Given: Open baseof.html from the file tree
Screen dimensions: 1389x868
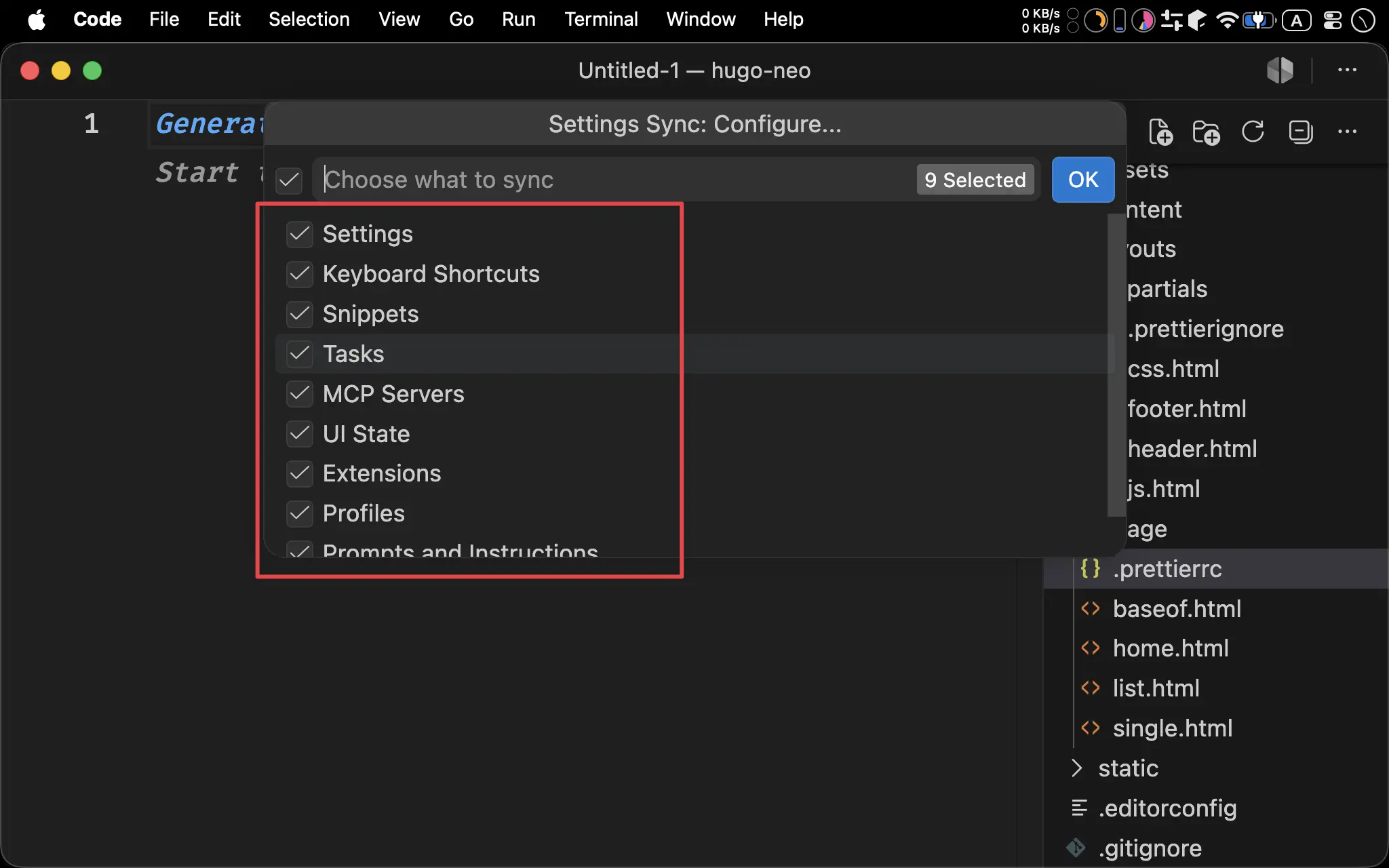Looking at the screenshot, I should pos(1177,608).
